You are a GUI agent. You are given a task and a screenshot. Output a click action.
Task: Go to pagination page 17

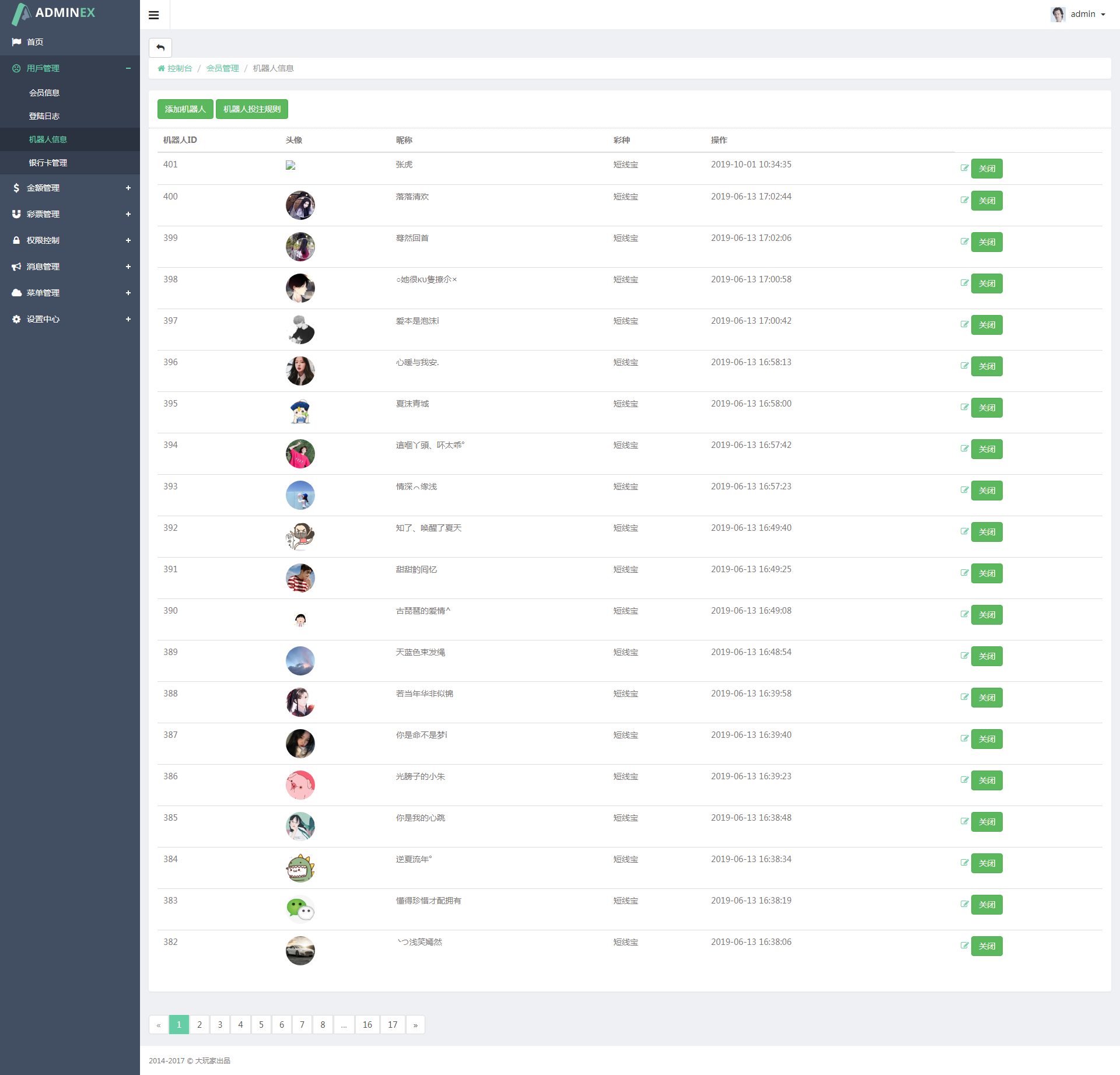[393, 1025]
